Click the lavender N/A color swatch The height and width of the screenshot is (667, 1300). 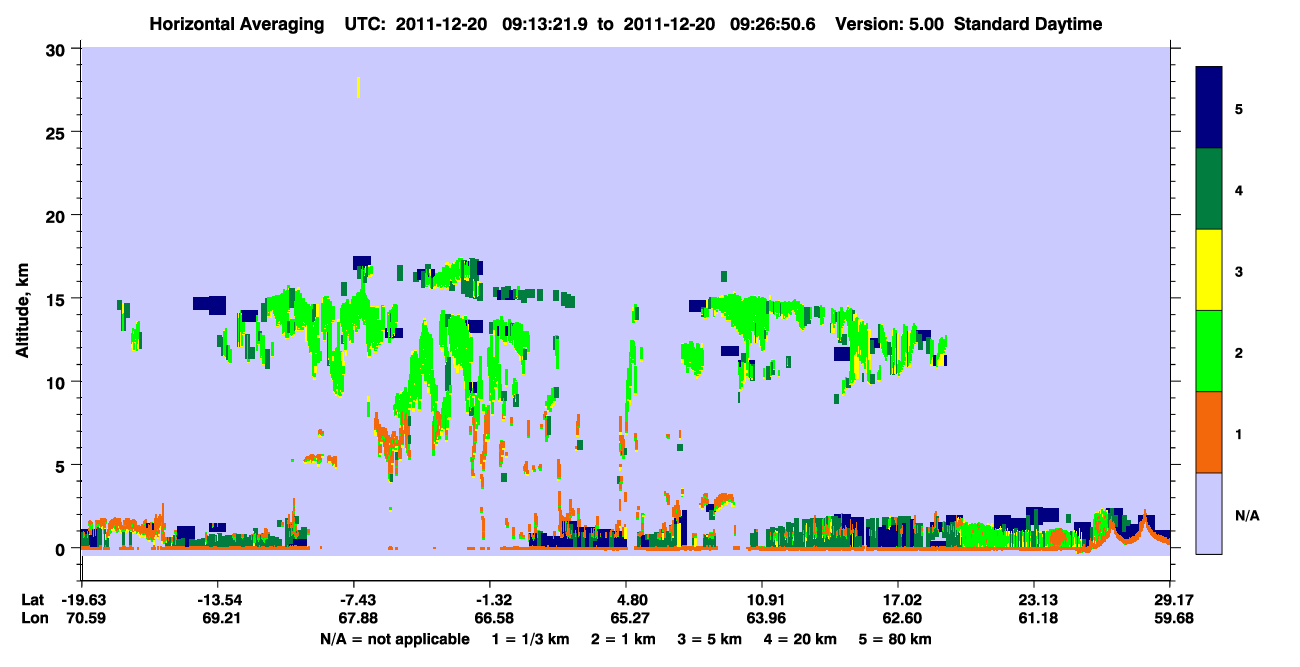(1209, 513)
